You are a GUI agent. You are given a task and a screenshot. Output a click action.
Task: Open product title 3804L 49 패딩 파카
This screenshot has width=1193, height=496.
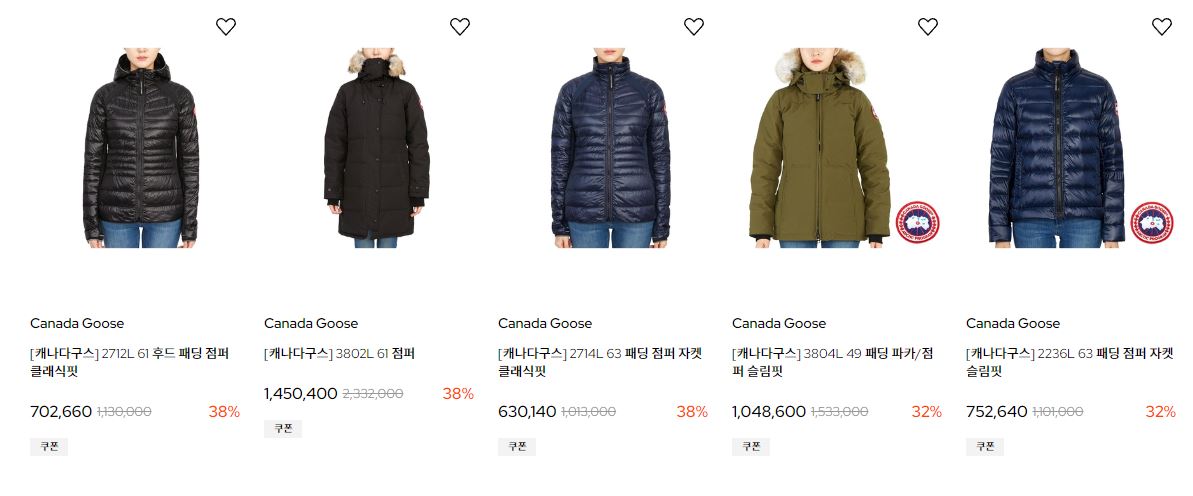tap(832, 363)
